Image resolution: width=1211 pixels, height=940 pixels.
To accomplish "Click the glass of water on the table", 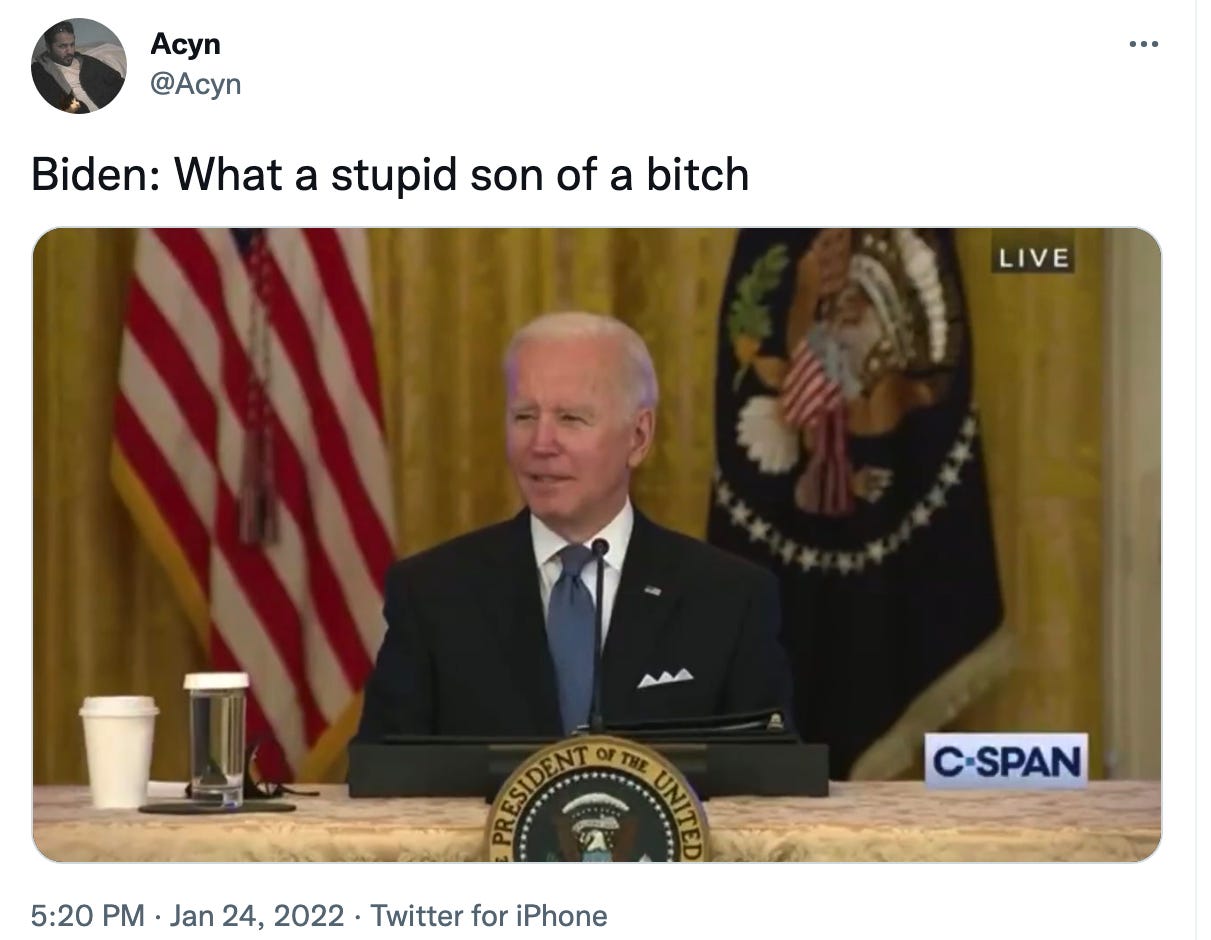I will click(x=216, y=738).
